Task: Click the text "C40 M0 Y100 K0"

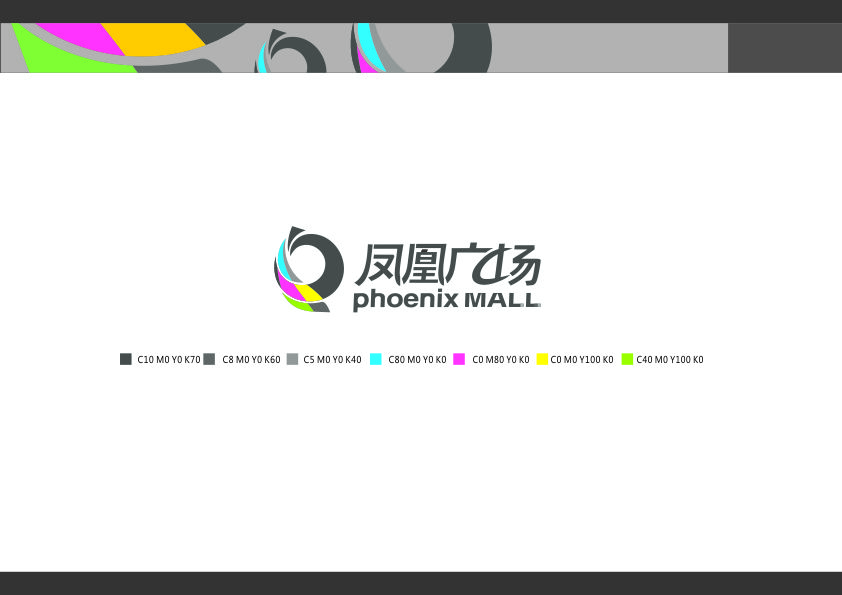Action: [670, 360]
